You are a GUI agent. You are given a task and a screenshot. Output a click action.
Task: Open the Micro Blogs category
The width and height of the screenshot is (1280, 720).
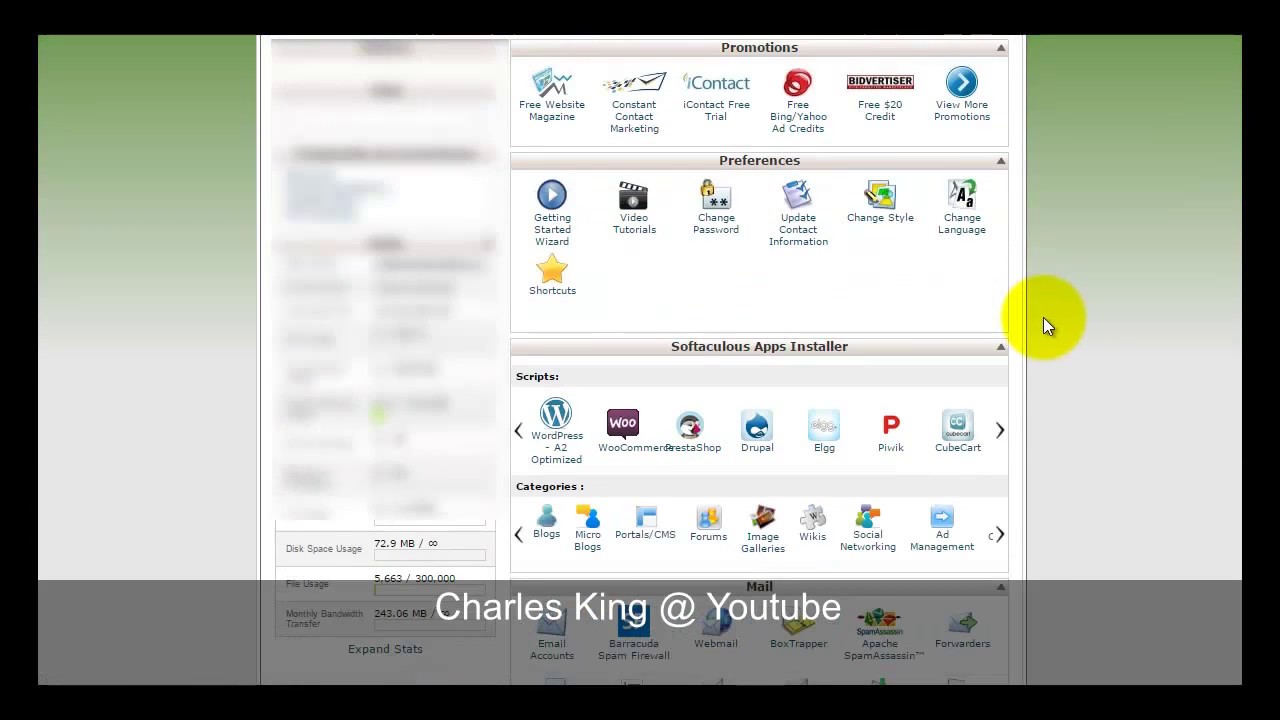point(588,528)
